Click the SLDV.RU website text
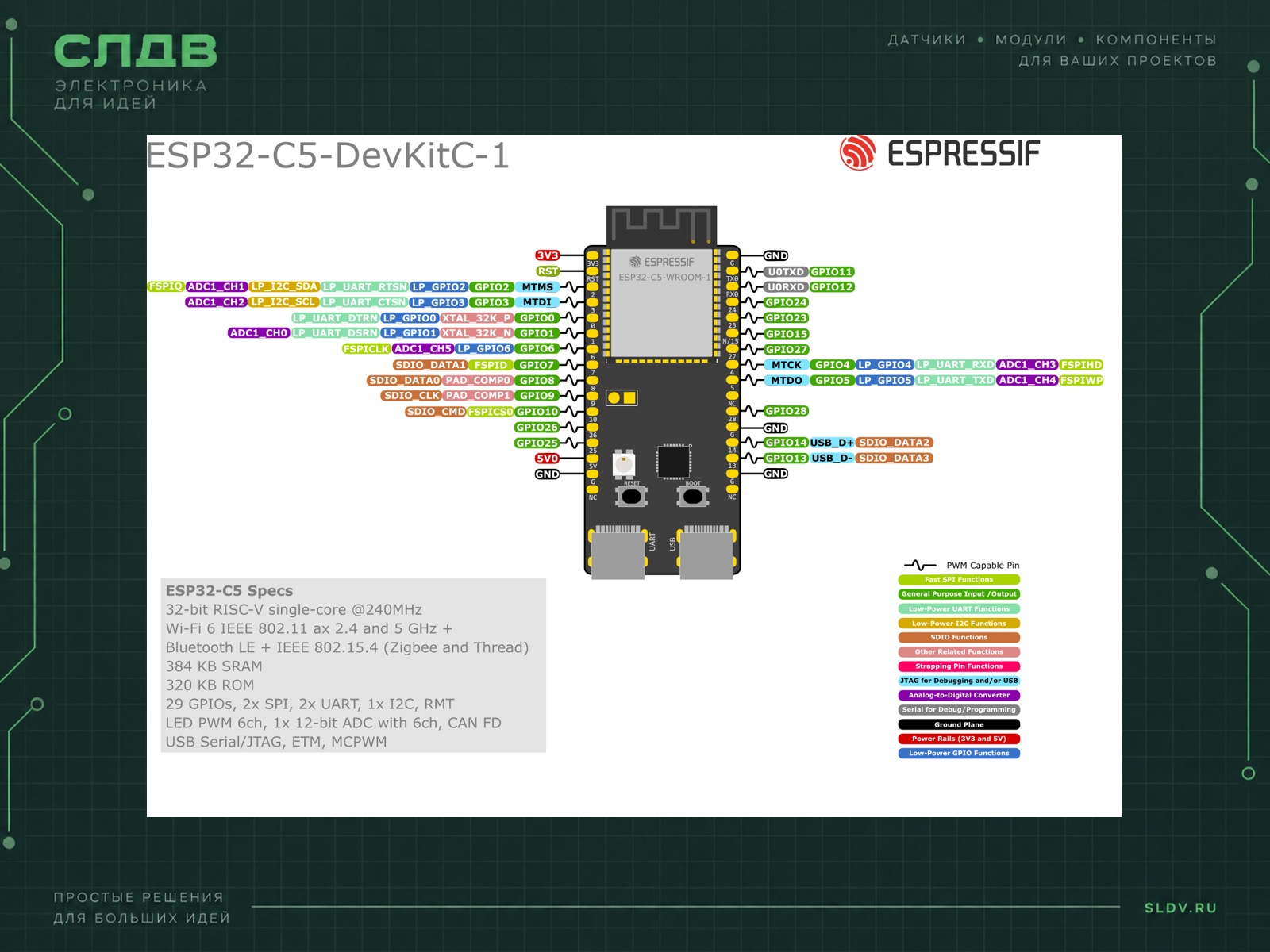The height and width of the screenshot is (952, 1270). click(x=1180, y=908)
